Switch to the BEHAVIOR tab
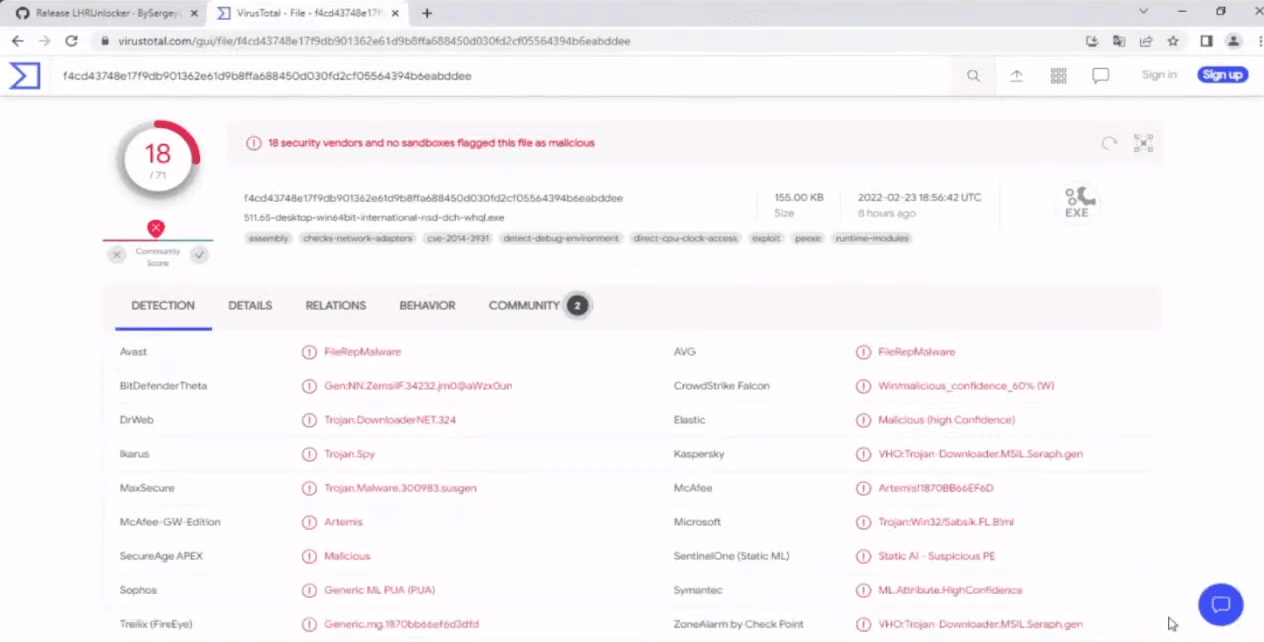This screenshot has height=642, width=1264. [x=427, y=306]
